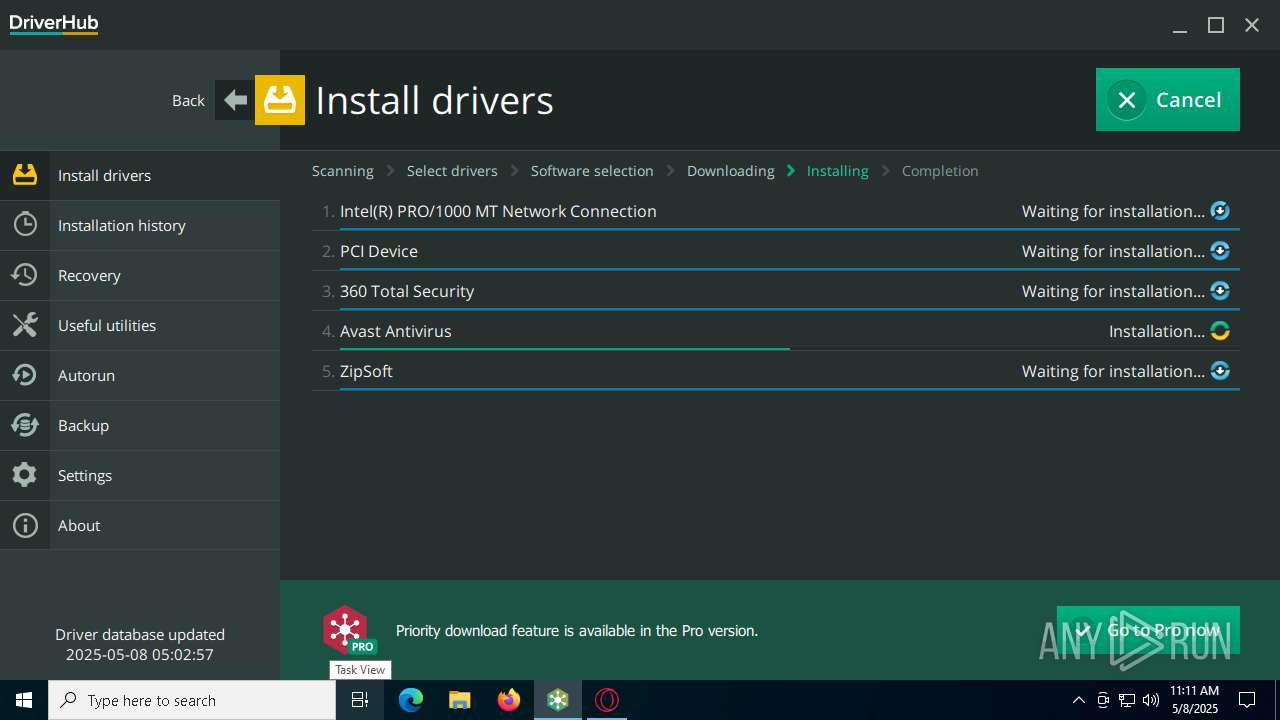
Task: Open the Windows Start menu
Action: [x=24, y=700]
